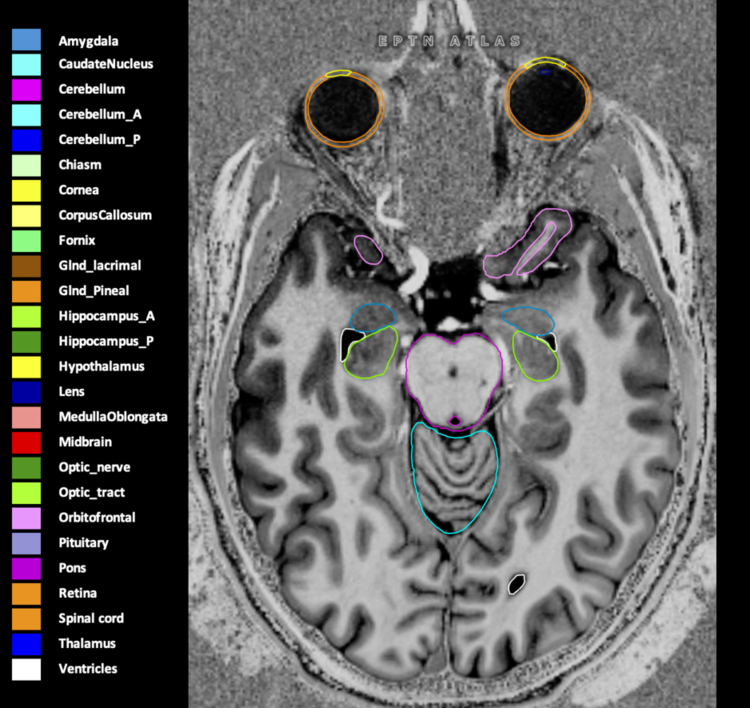The image size is (750, 708).
Task: Click the "Retina" label text
Action: [x=77, y=593]
